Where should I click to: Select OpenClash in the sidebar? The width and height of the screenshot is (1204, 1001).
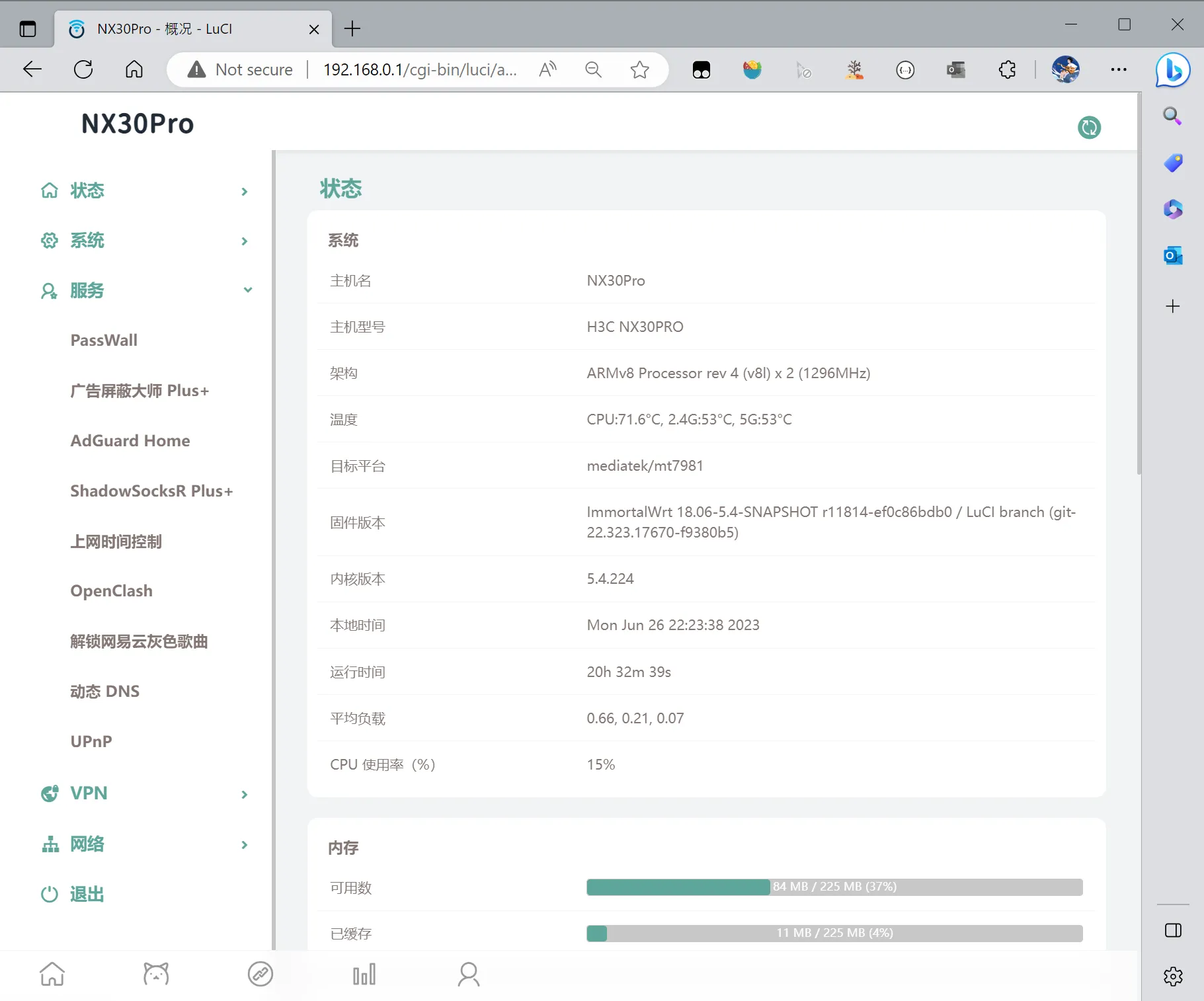[111, 591]
